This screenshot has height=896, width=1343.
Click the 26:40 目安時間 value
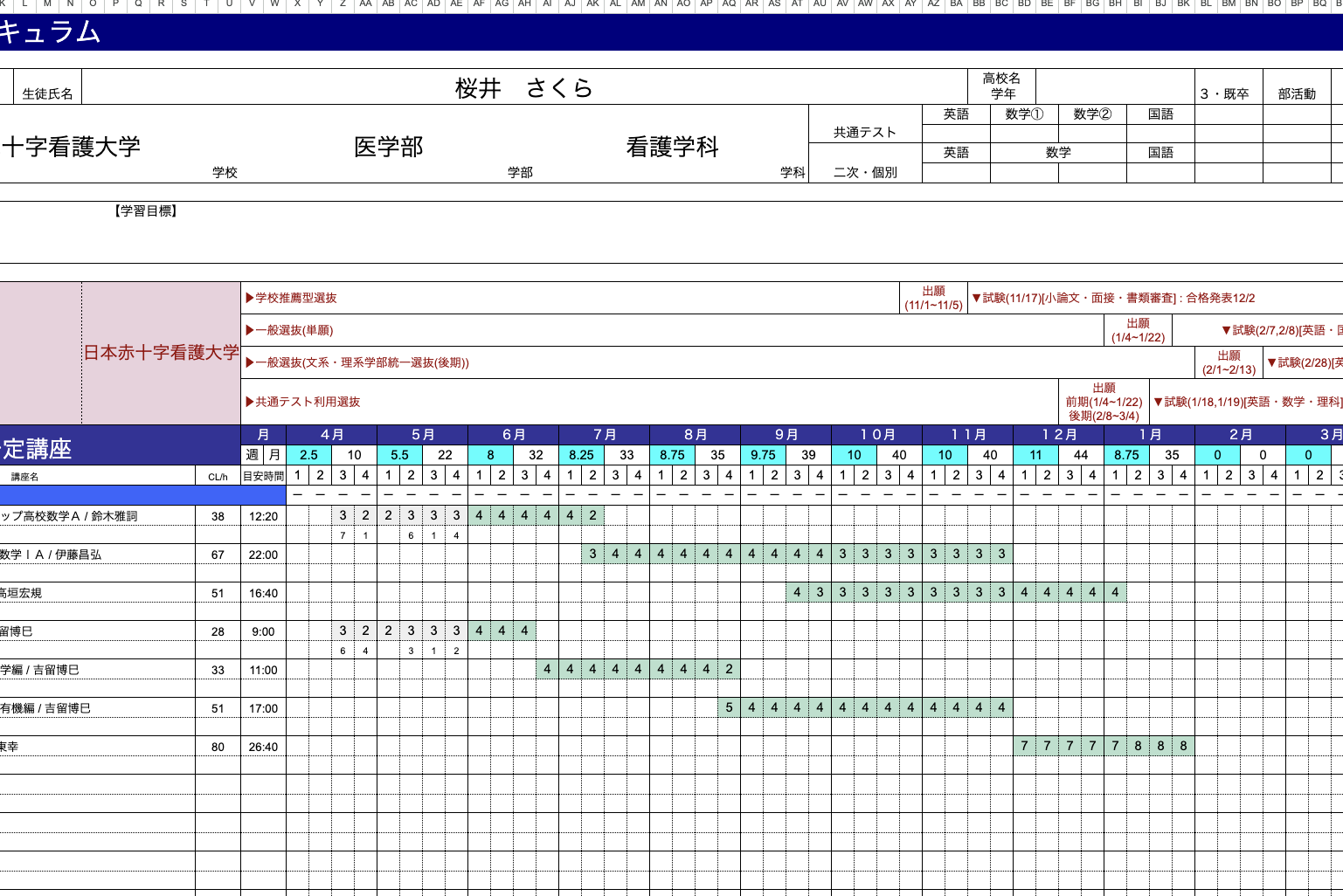click(263, 747)
